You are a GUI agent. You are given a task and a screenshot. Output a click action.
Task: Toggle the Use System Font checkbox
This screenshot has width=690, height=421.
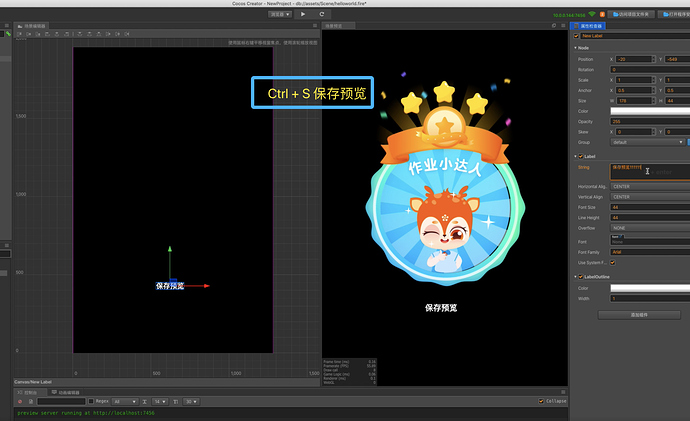click(x=613, y=263)
